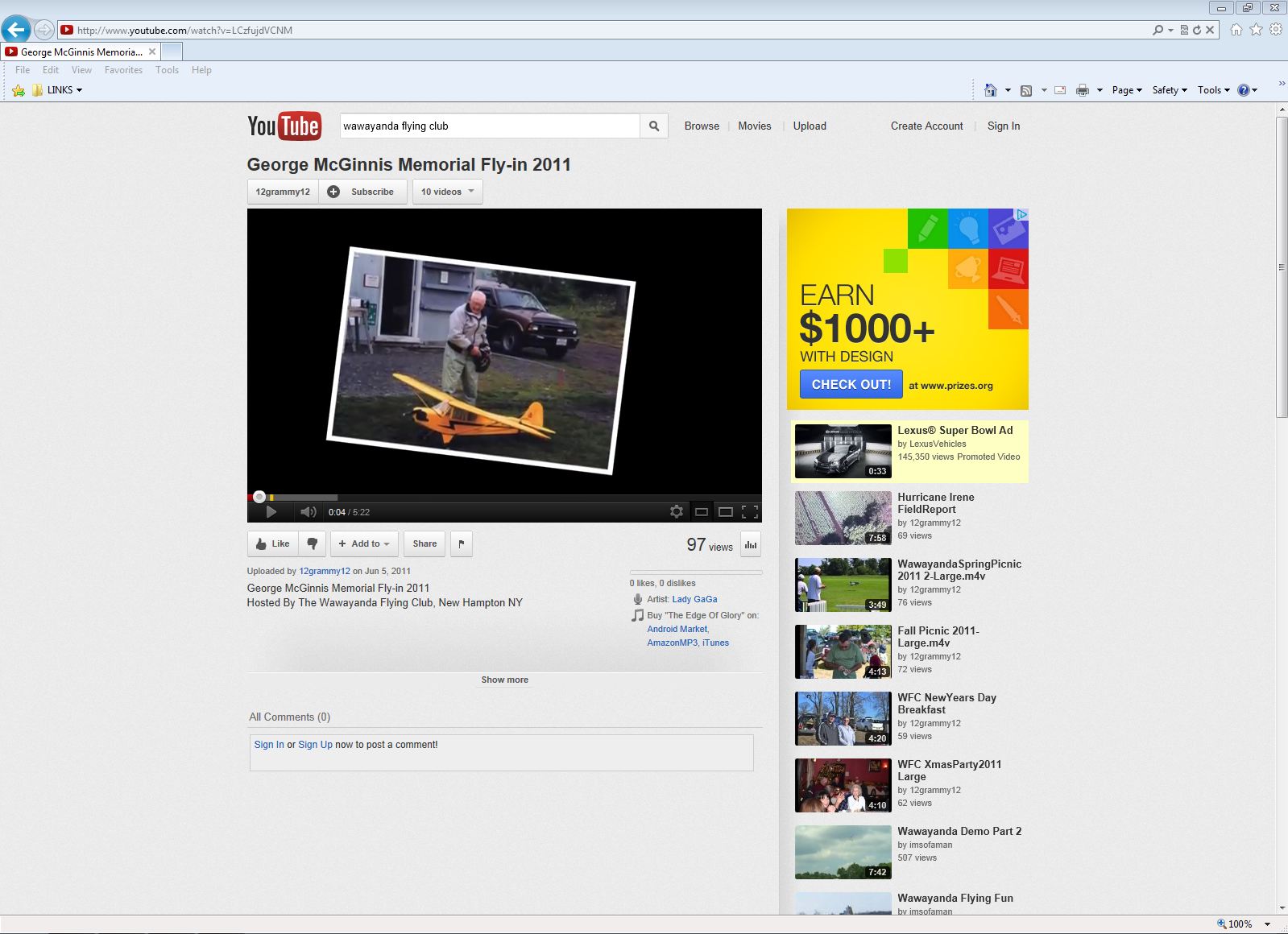Click the Sign Up link in comments
This screenshot has height=934, width=1288.
[315, 745]
